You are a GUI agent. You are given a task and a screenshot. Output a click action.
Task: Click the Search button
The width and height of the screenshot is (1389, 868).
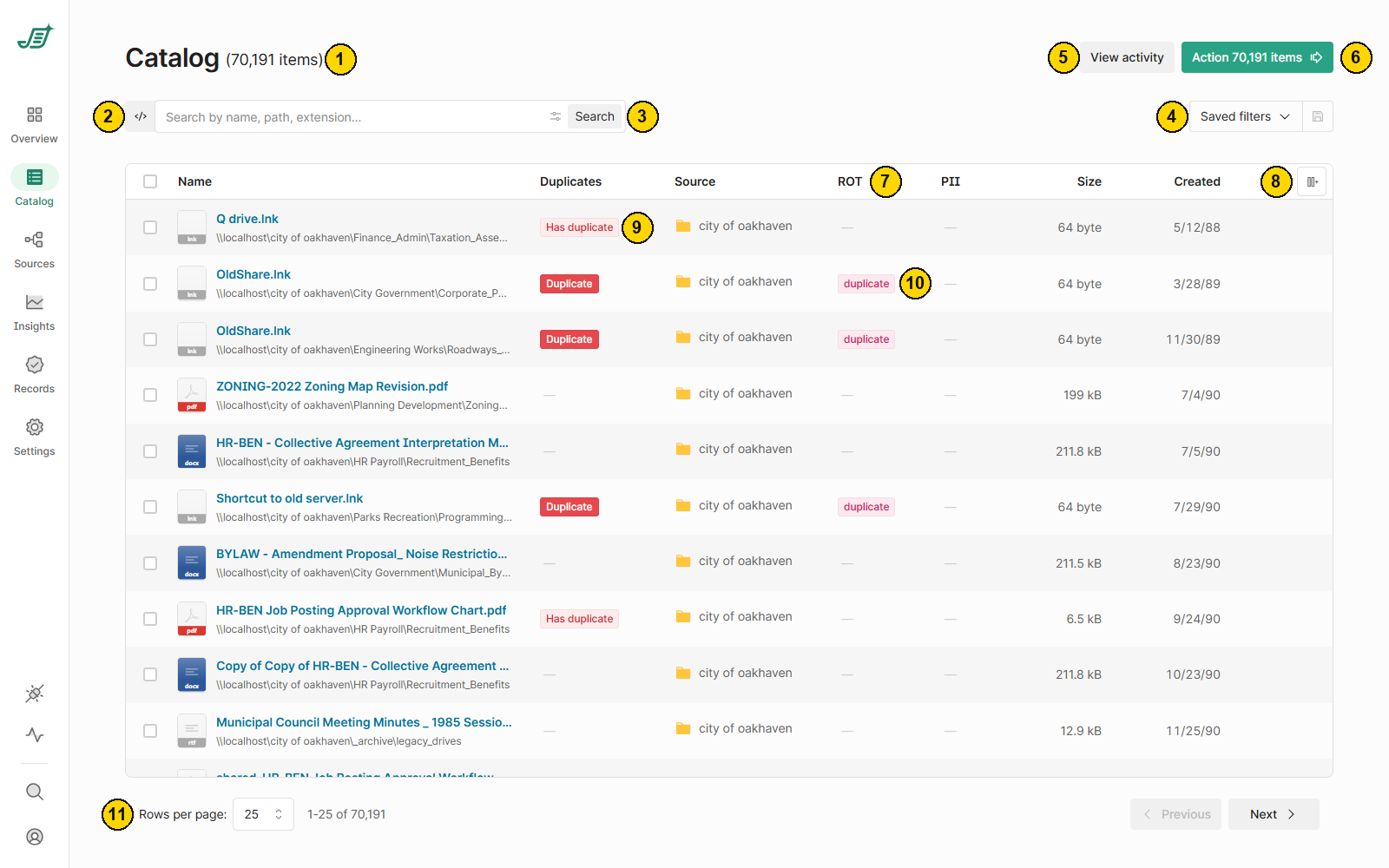pos(595,116)
